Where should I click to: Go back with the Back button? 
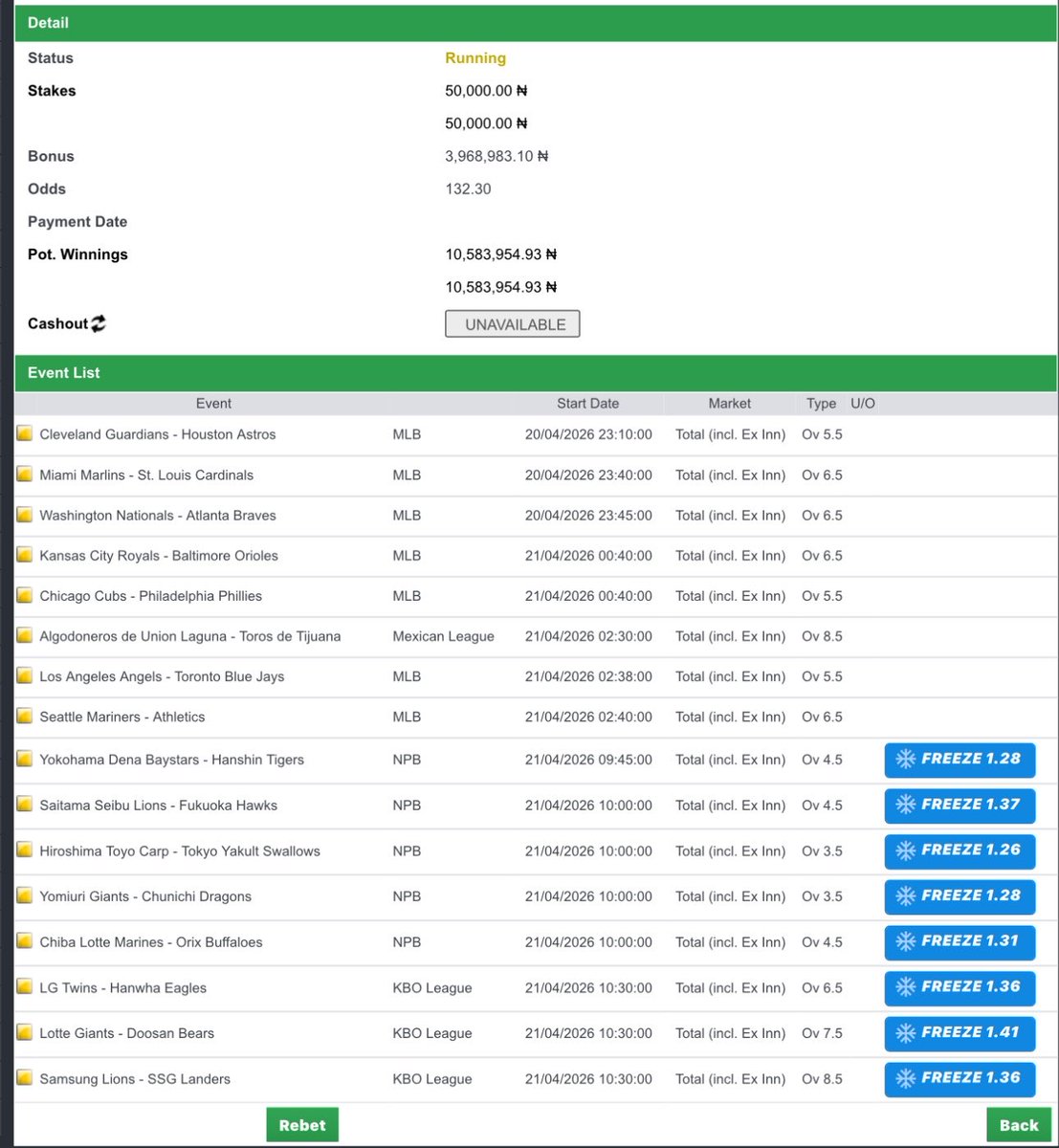click(x=1019, y=1125)
